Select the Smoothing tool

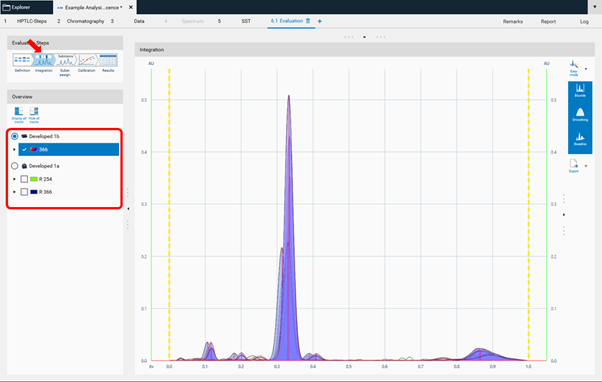coord(580,115)
